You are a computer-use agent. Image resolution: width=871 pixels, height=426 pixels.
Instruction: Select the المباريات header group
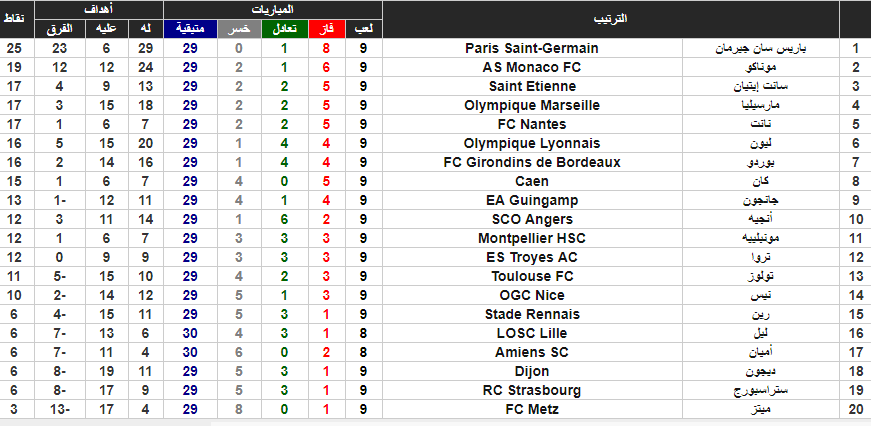tap(273, 10)
